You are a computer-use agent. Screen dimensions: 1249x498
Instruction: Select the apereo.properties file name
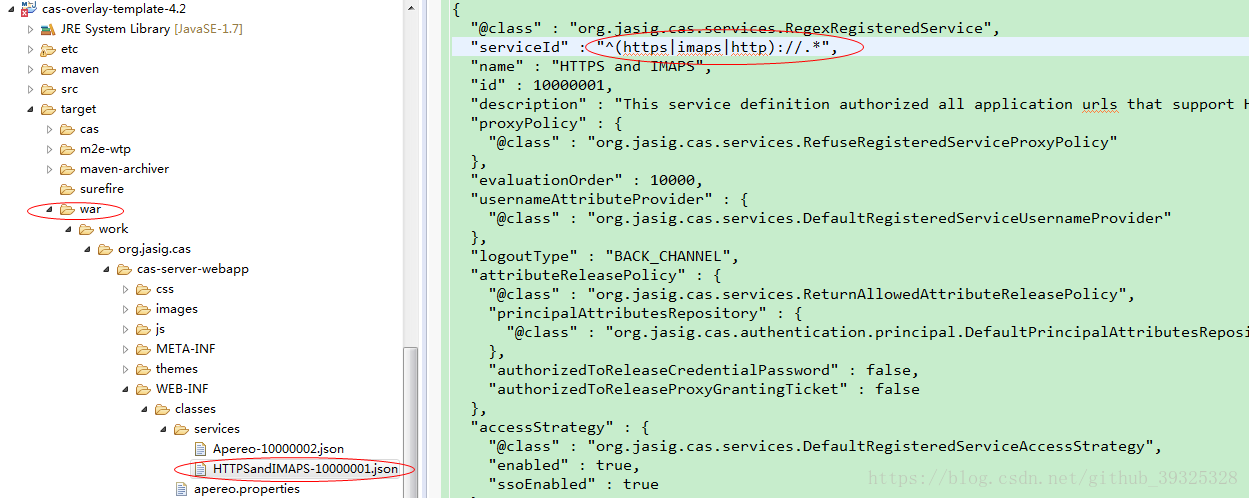247,489
